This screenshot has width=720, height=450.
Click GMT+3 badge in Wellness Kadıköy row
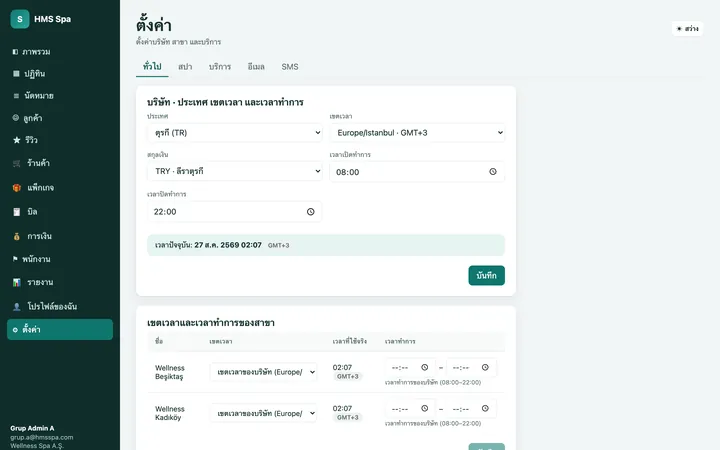(348, 417)
